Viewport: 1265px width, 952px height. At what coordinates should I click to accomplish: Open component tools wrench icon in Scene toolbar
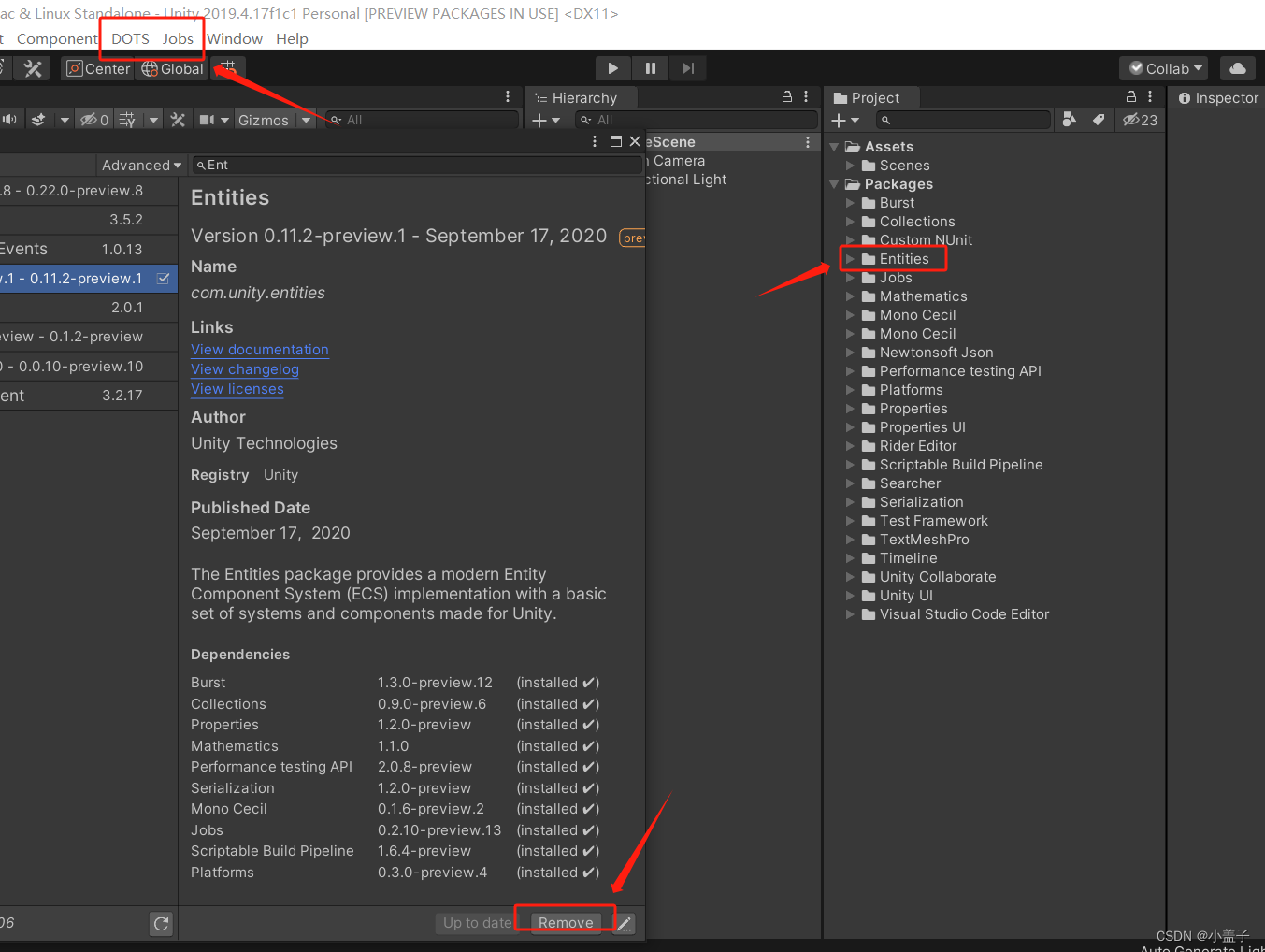pos(178,120)
